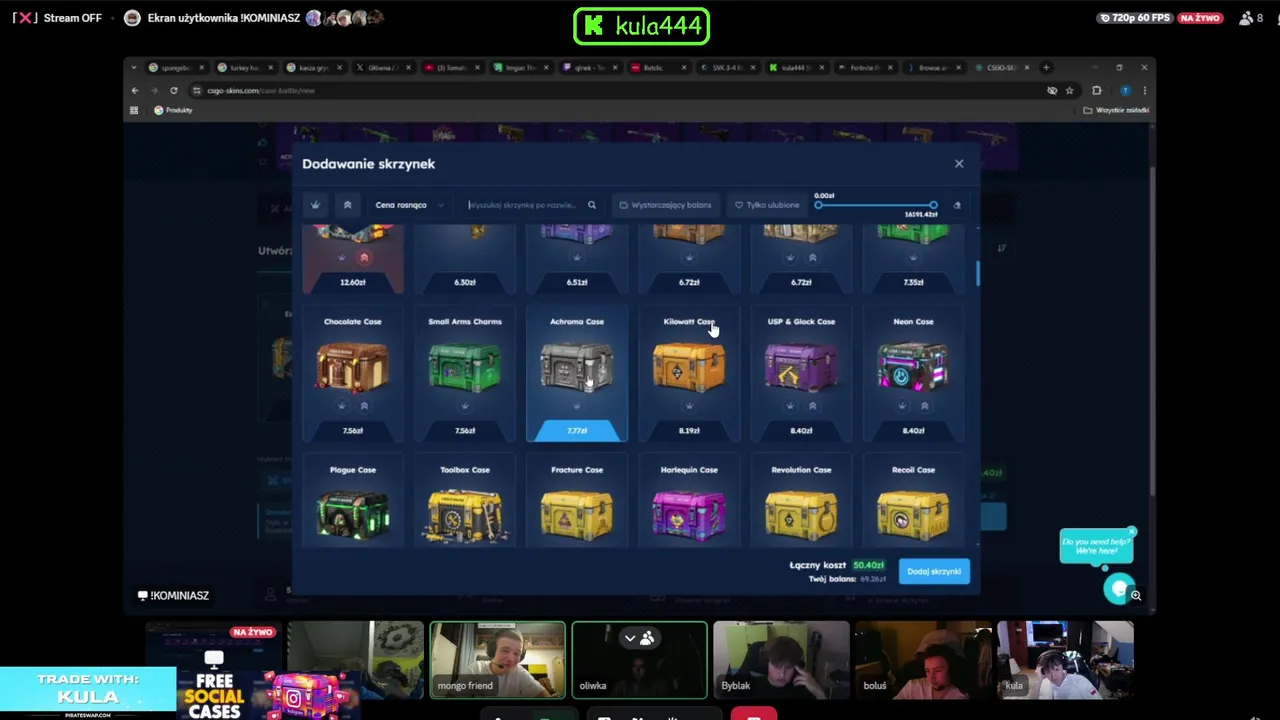
Task: Select the Achroma Case image
Action: click(577, 366)
